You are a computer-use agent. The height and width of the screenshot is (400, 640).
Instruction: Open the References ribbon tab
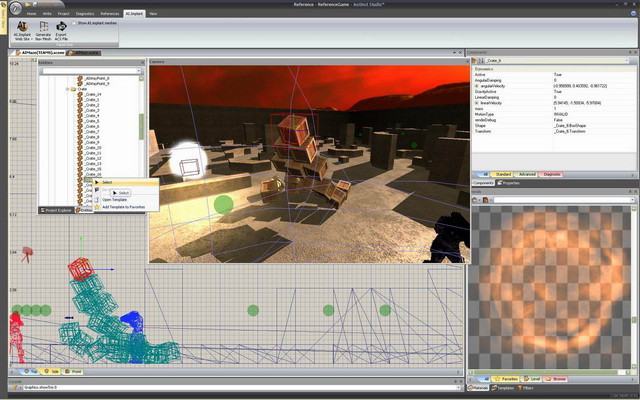[110, 13]
